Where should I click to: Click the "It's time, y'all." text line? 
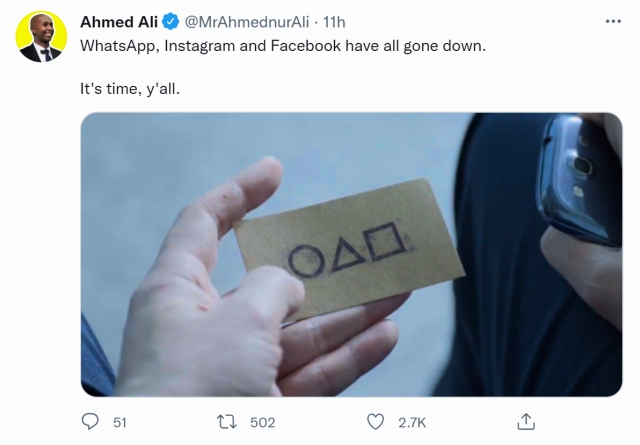click(130, 89)
